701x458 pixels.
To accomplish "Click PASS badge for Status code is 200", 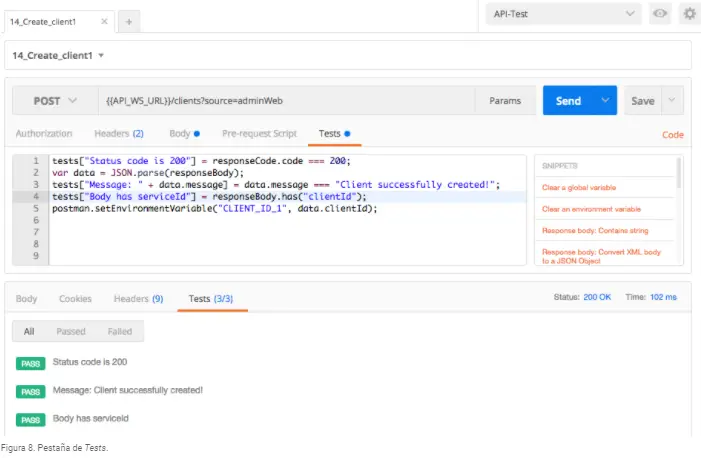I will (x=30, y=364).
